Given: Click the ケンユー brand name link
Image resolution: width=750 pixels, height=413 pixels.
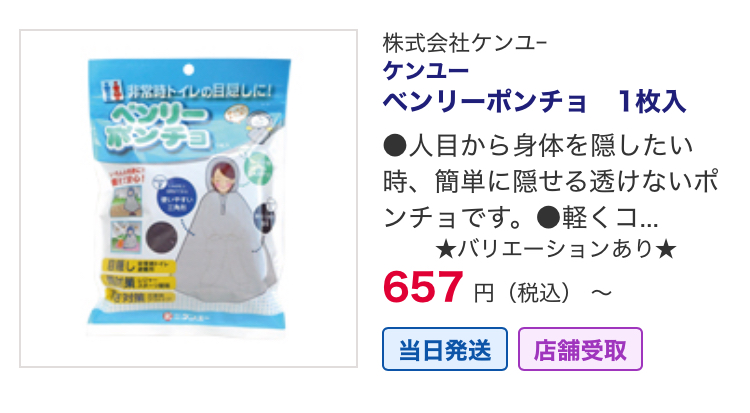Looking at the screenshot, I should [425, 71].
